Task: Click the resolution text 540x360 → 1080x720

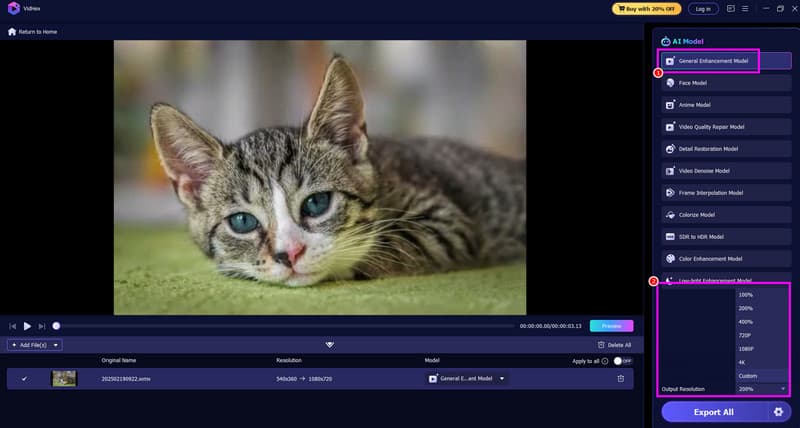Action: tap(304, 379)
